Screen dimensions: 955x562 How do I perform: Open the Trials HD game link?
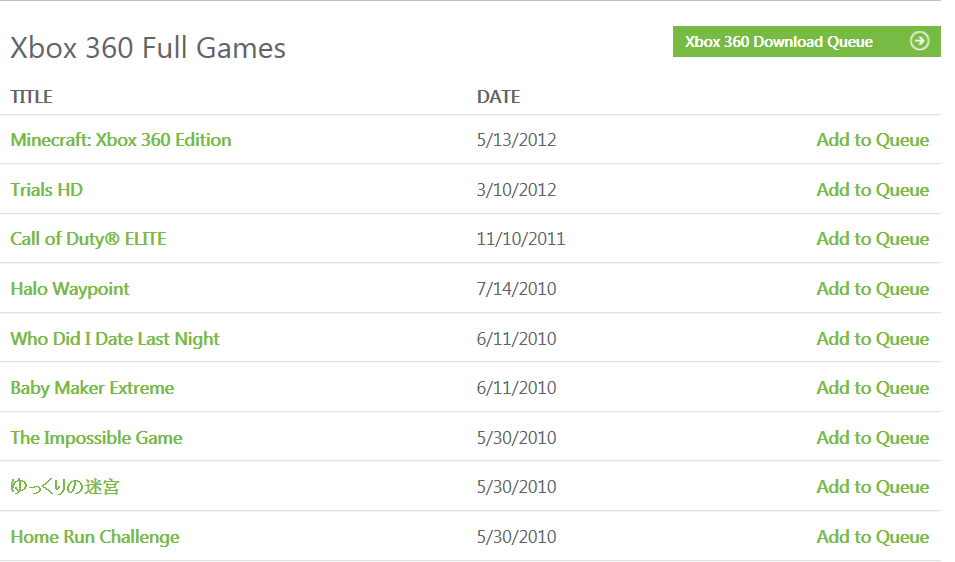point(47,190)
